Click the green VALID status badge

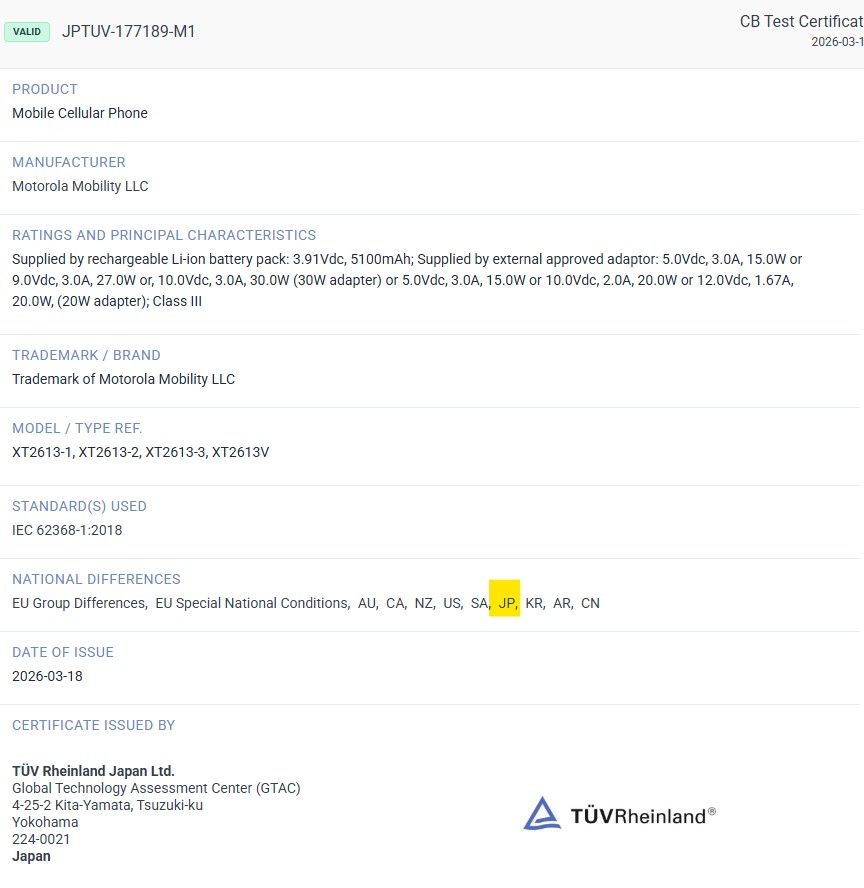[x=27, y=31]
